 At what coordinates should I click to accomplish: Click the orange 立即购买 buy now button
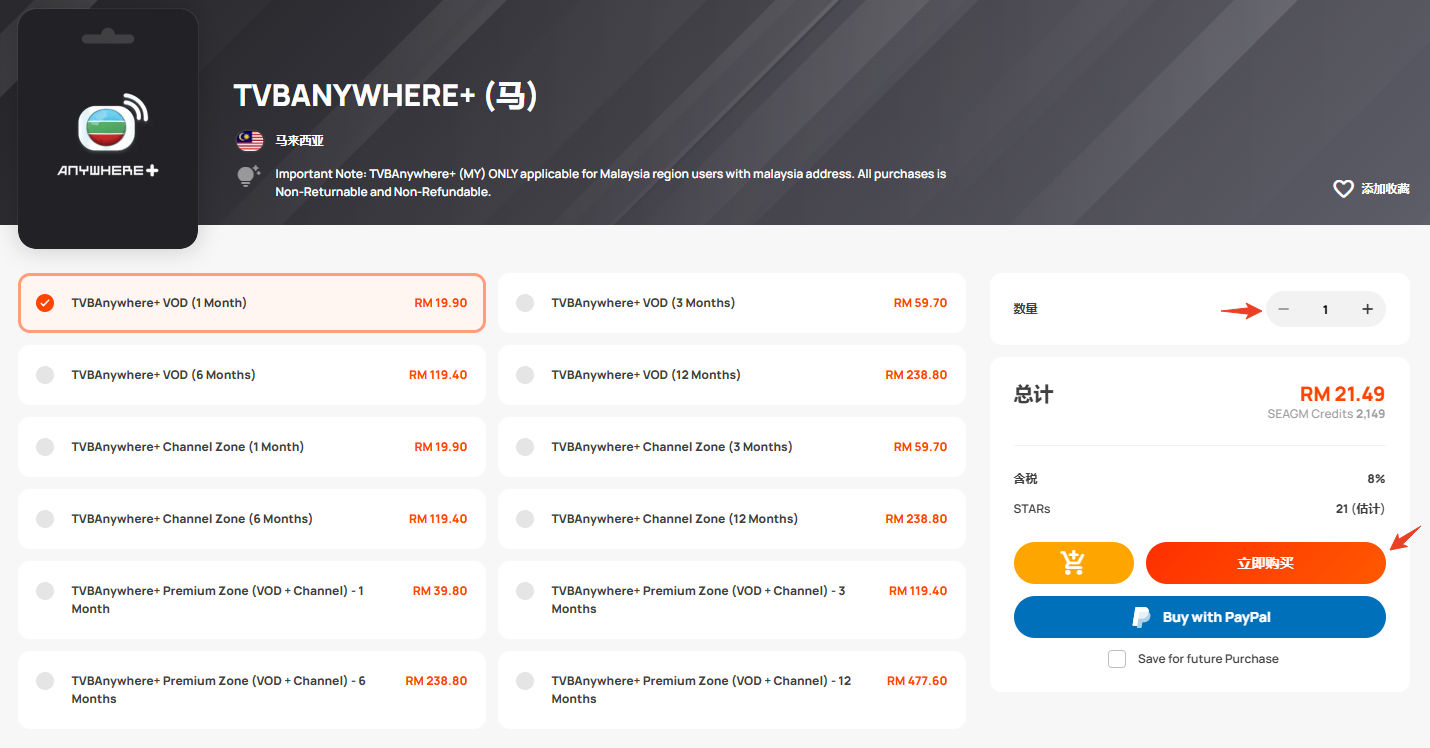[x=1266, y=563]
